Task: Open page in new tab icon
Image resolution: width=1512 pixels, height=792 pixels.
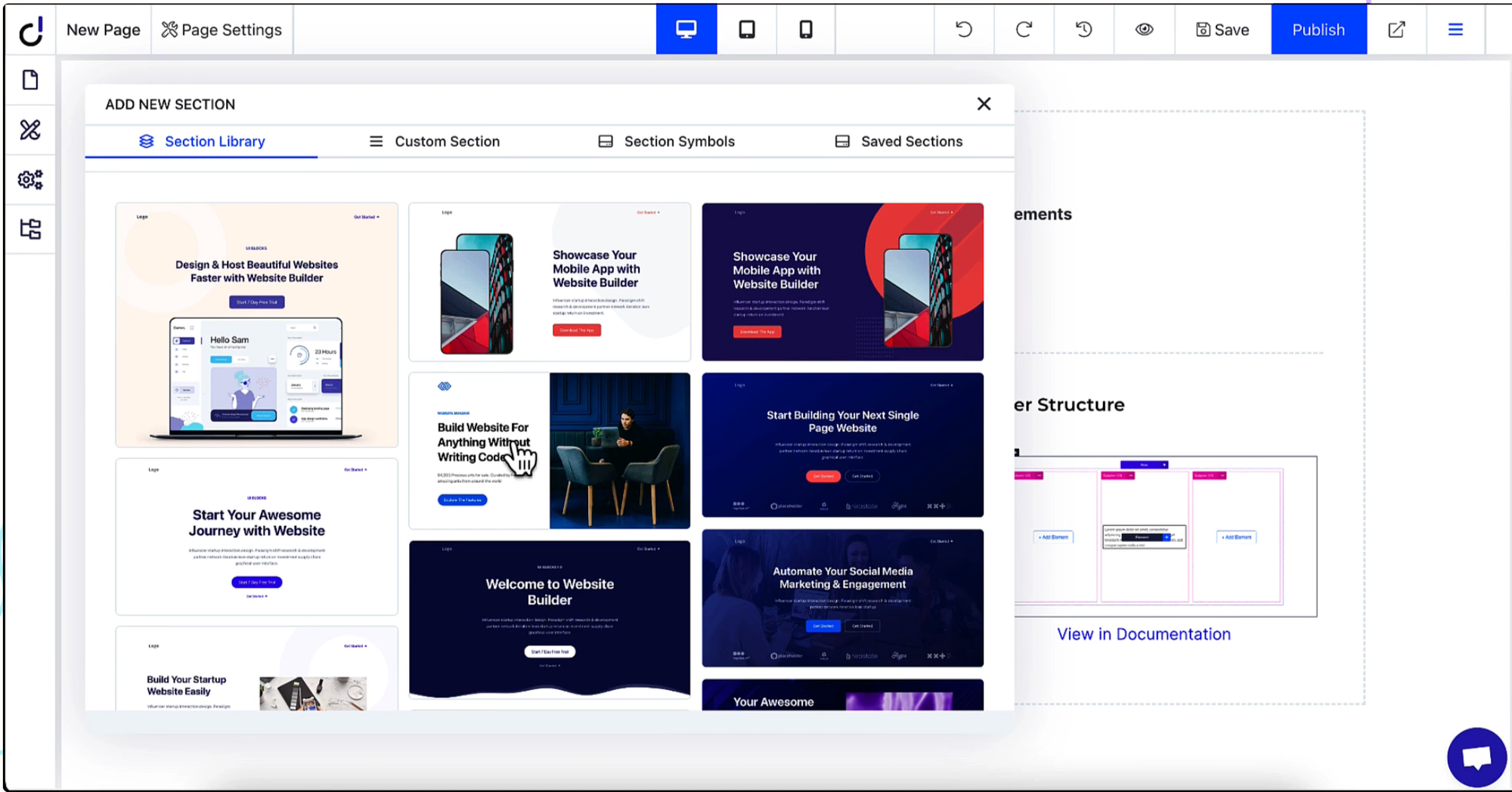Action: click(x=1396, y=29)
